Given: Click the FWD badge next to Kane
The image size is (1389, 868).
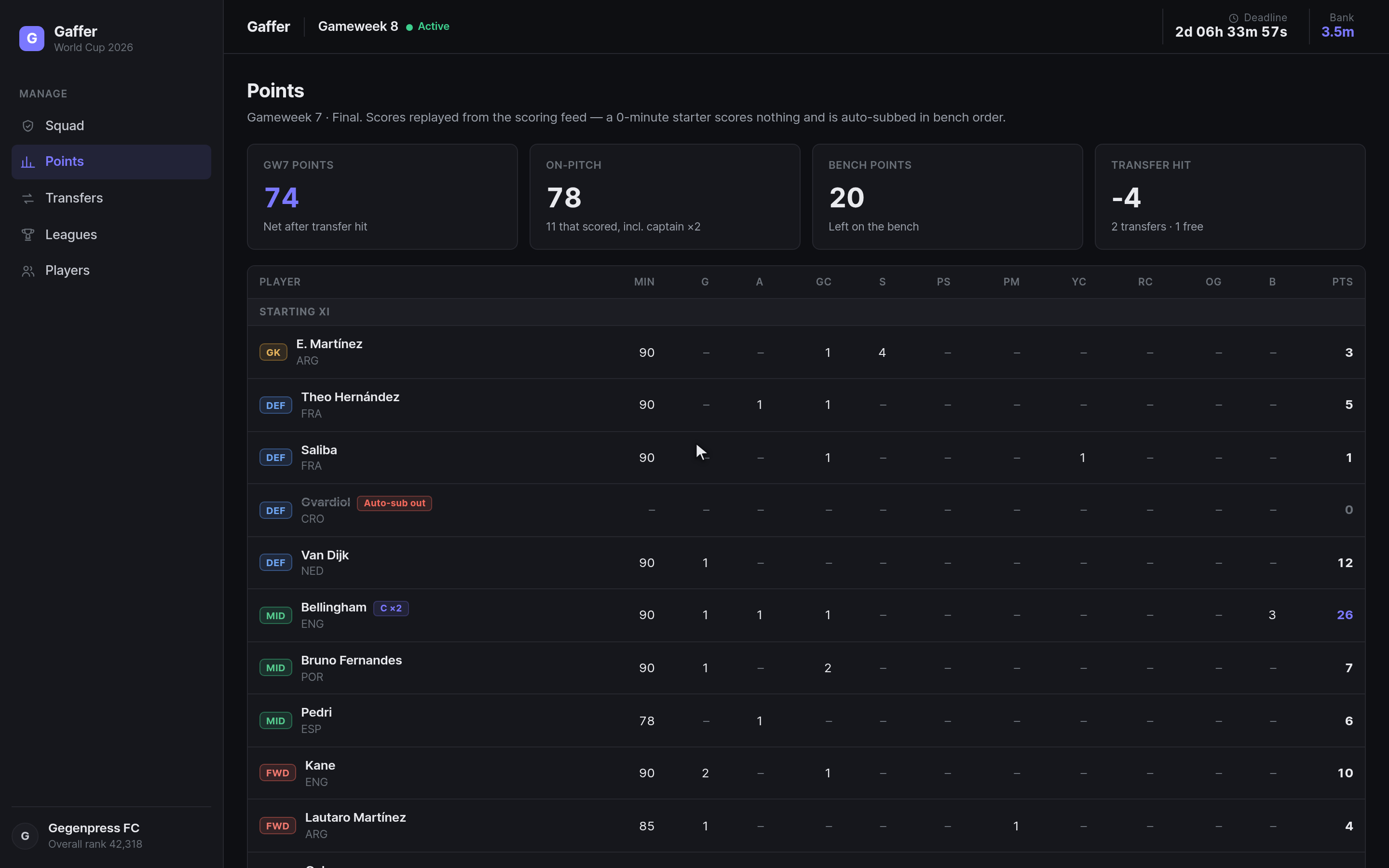Looking at the screenshot, I should (x=278, y=773).
